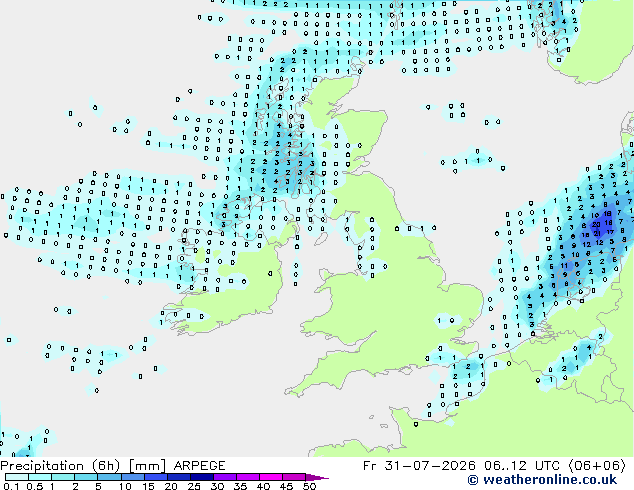The height and width of the screenshot is (490, 634).
Task: Select the legend swatch between 0.5 and 1
Action: point(40,477)
